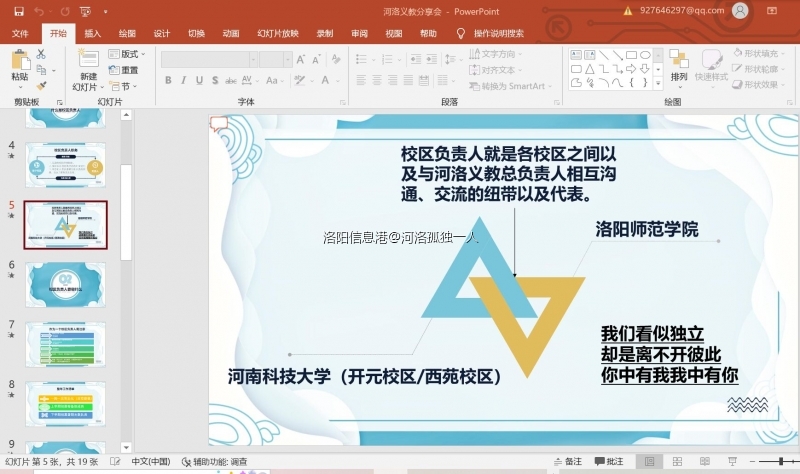Switch to Reading view icon

(x=705, y=461)
